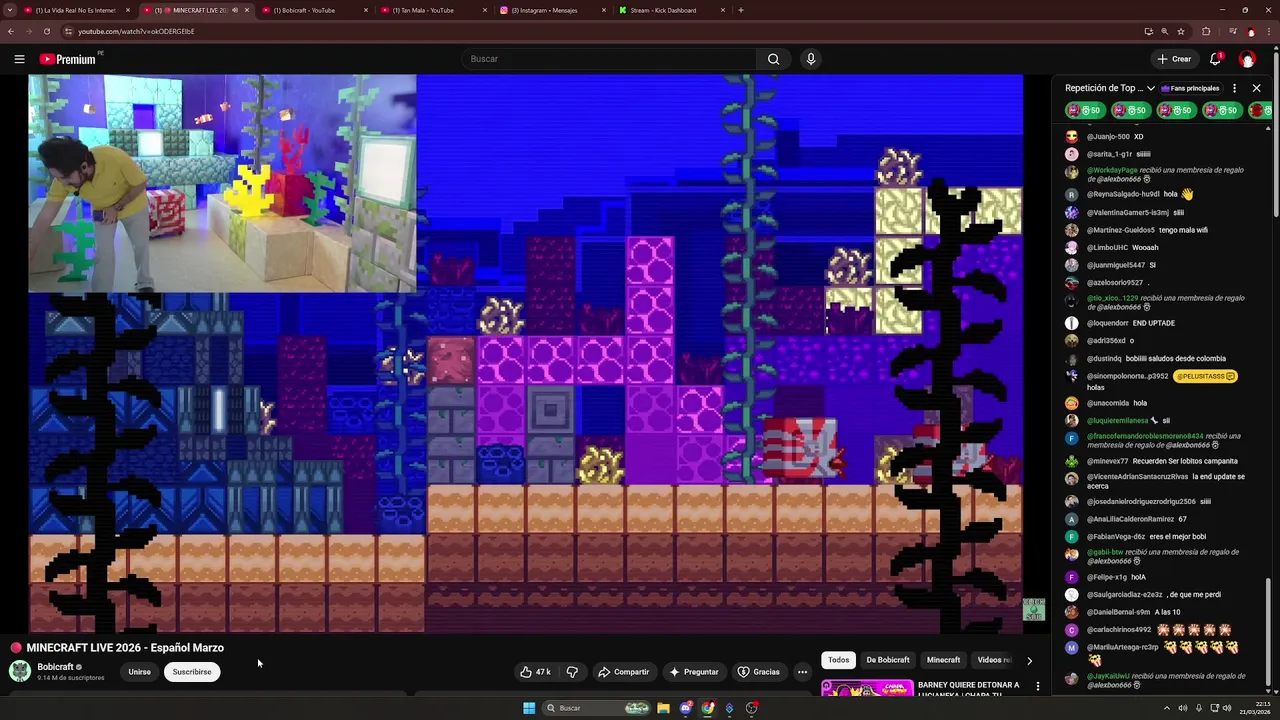Click the Windows taskbar Buscar search box
The height and width of the screenshot is (720, 1280).
point(596,708)
